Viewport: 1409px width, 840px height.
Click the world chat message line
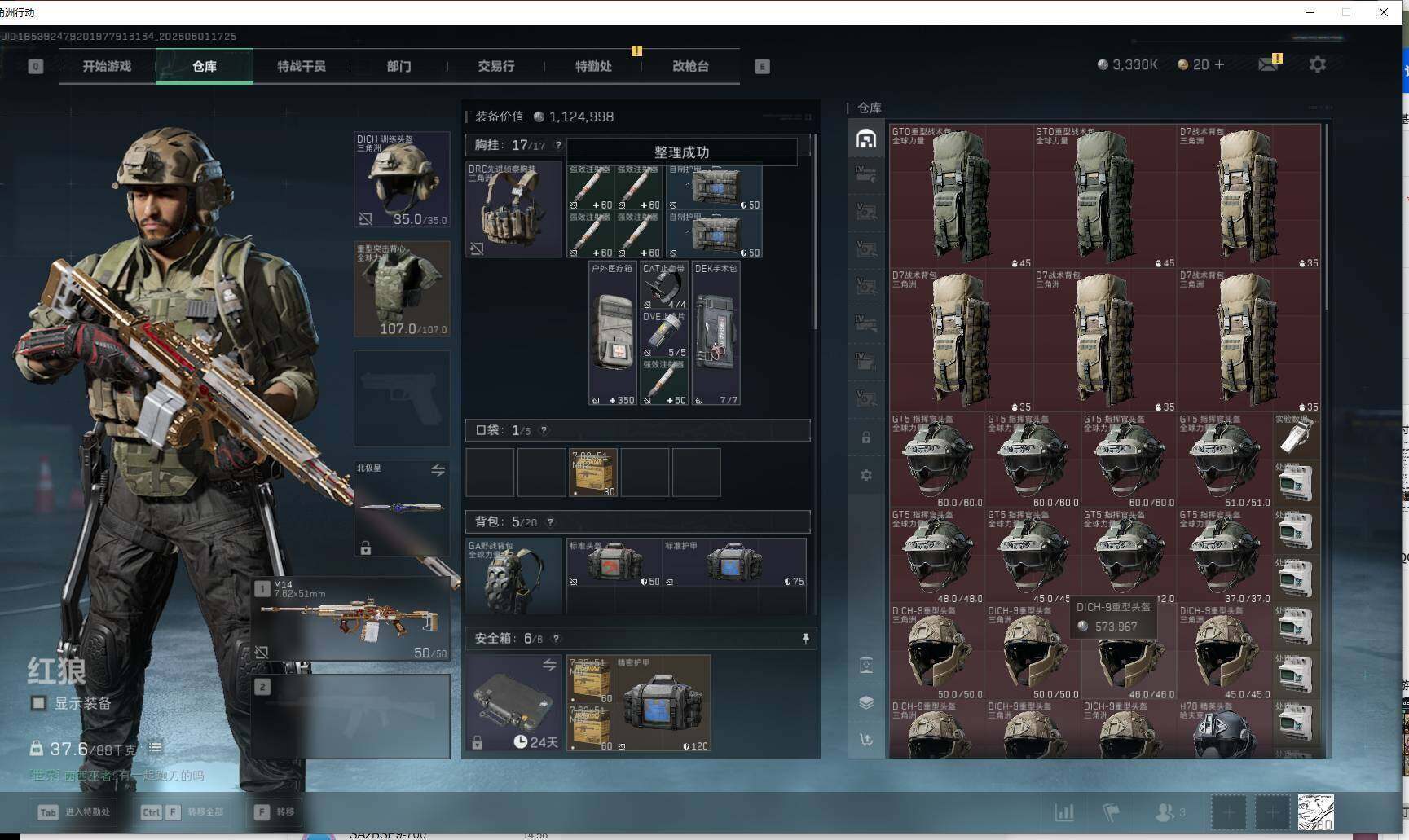click(117, 776)
